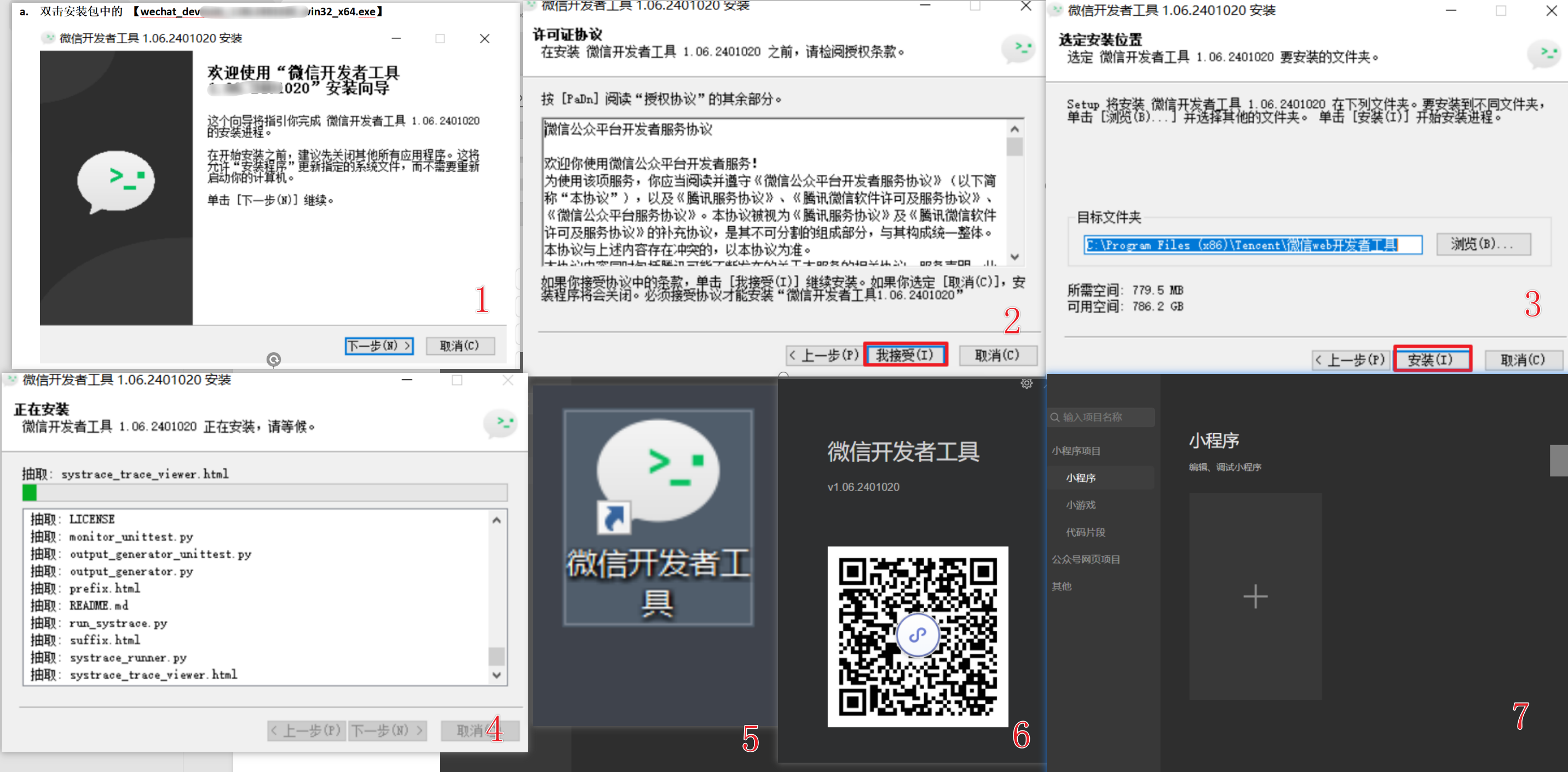This screenshot has width=1568, height=772.
Task: Select 小游戏 in the project sidebar
Action: coord(1081,505)
